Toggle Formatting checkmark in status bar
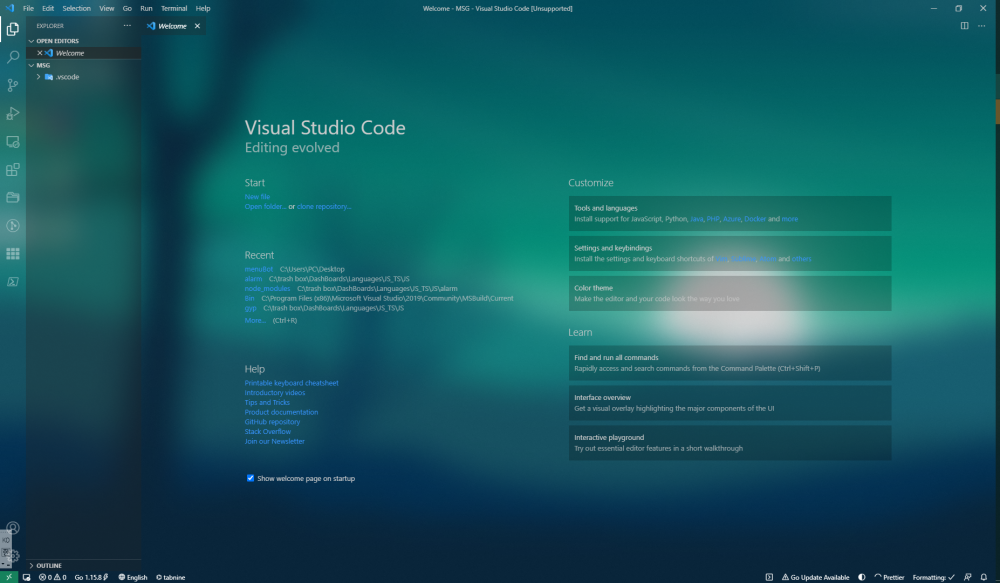 tap(934, 577)
